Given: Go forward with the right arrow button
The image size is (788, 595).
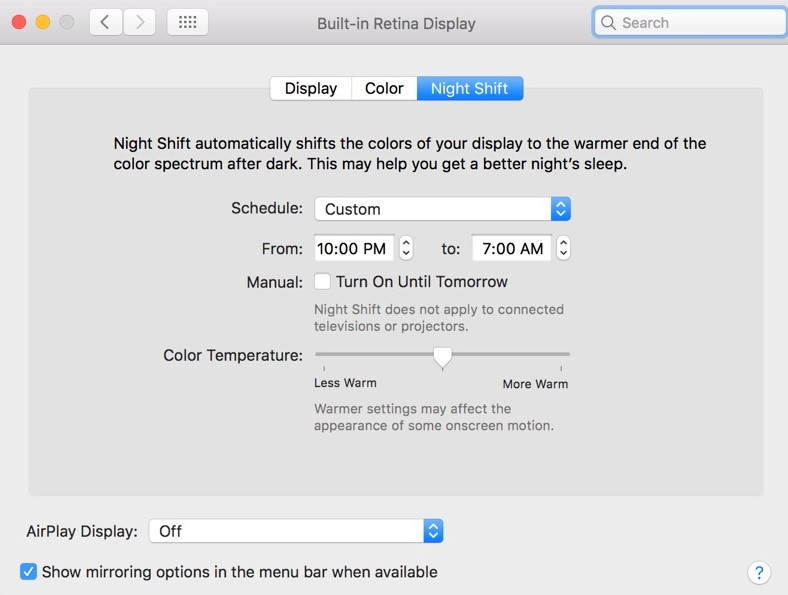Looking at the screenshot, I should pos(139,22).
